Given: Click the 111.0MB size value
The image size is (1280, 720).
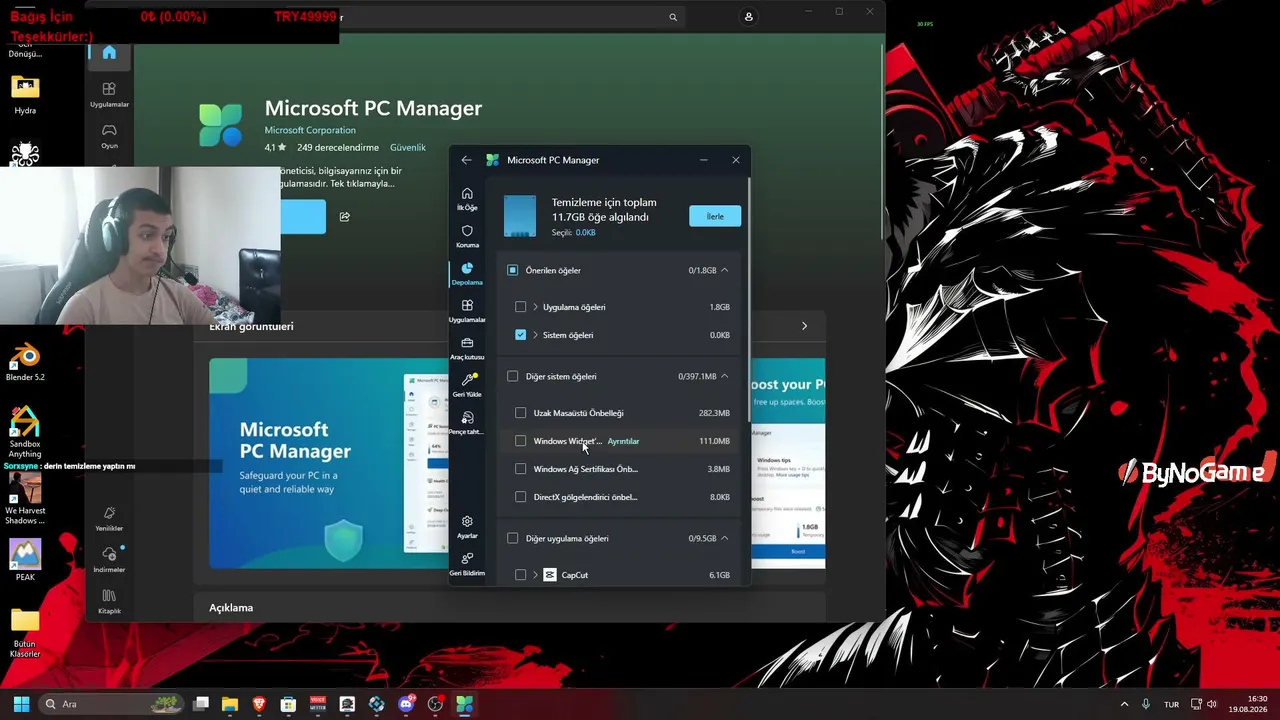Looking at the screenshot, I should (714, 441).
